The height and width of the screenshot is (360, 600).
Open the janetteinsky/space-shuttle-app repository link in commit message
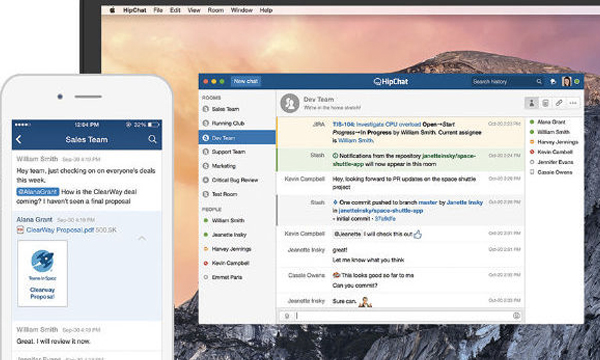381,211
